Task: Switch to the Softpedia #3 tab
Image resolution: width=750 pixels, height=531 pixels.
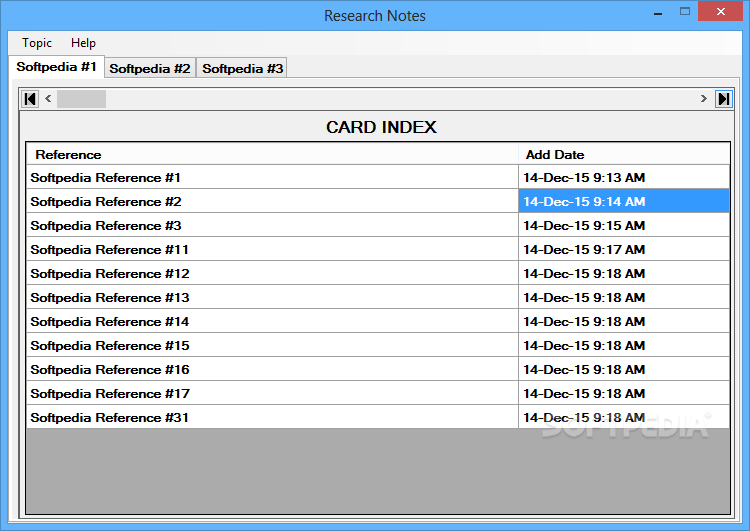Action: [x=243, y=68]
